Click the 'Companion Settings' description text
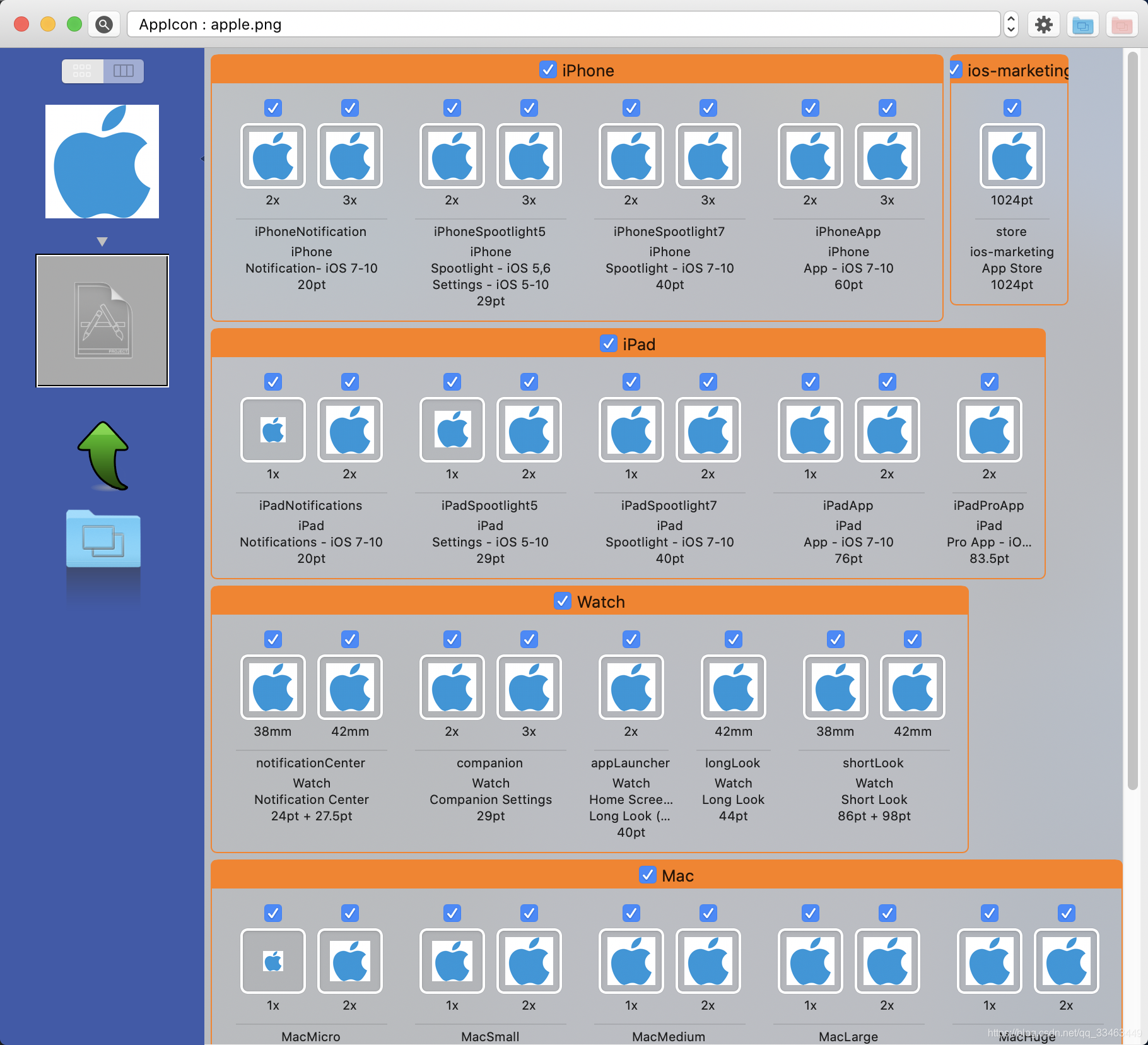This screenshot has width=1148, height=1045. tap(491, 800)
